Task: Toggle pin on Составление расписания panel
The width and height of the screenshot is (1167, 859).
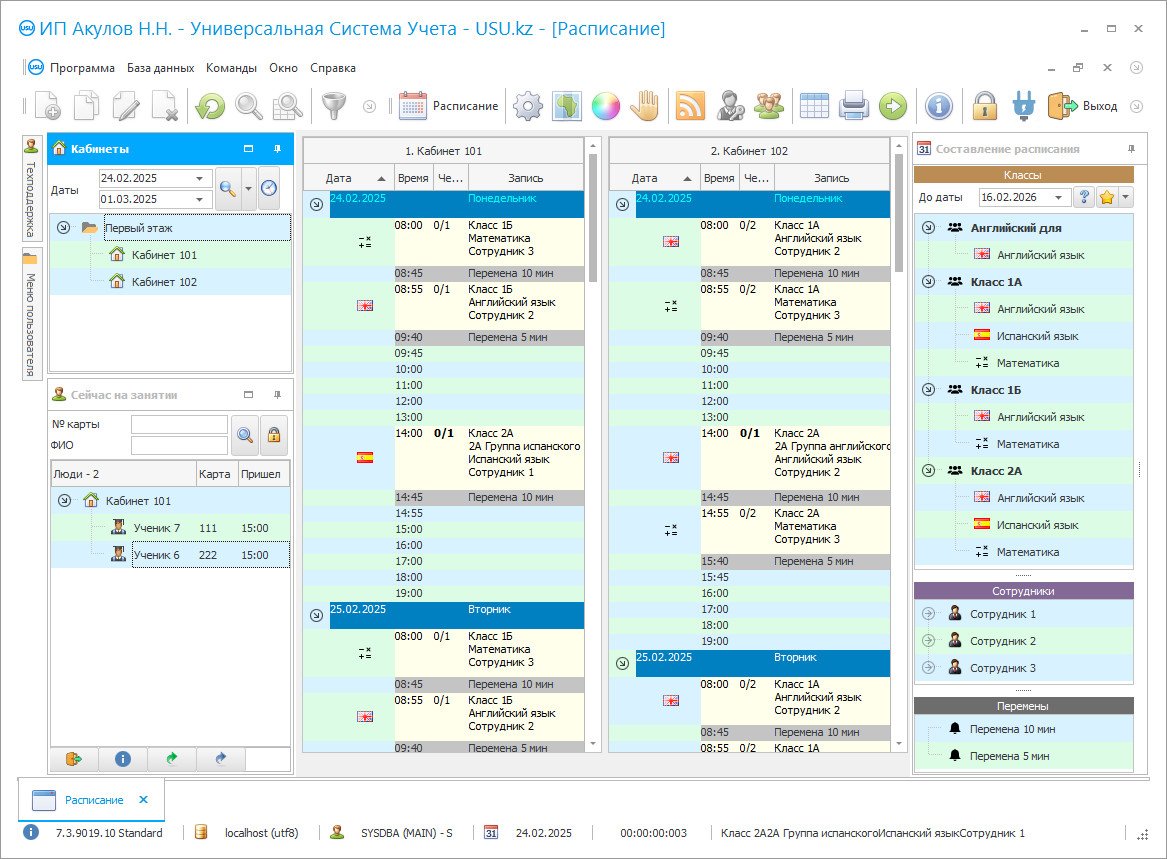Action: click(x=1131, y=149)
